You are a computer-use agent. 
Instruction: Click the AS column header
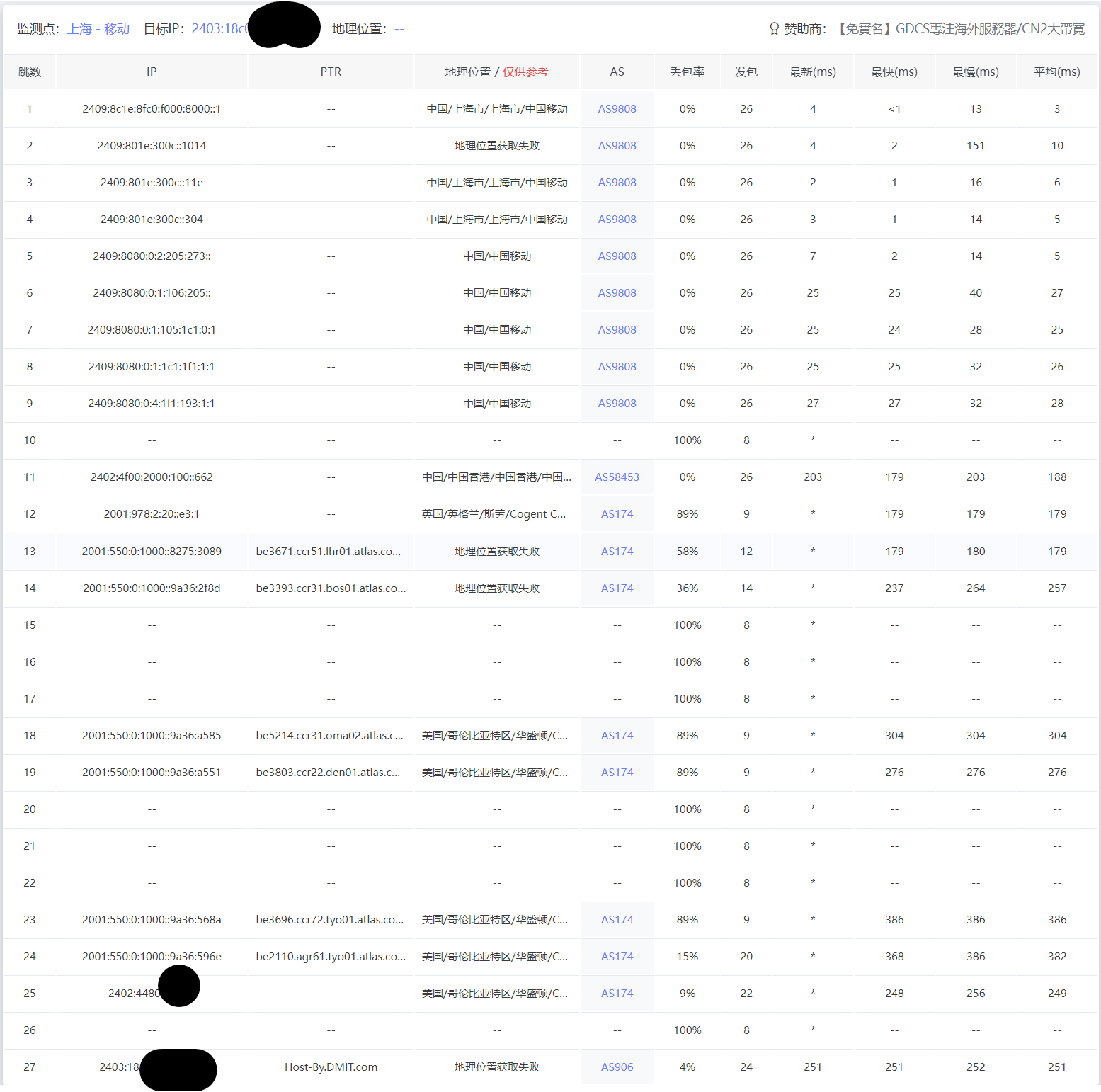coord(617,72)
